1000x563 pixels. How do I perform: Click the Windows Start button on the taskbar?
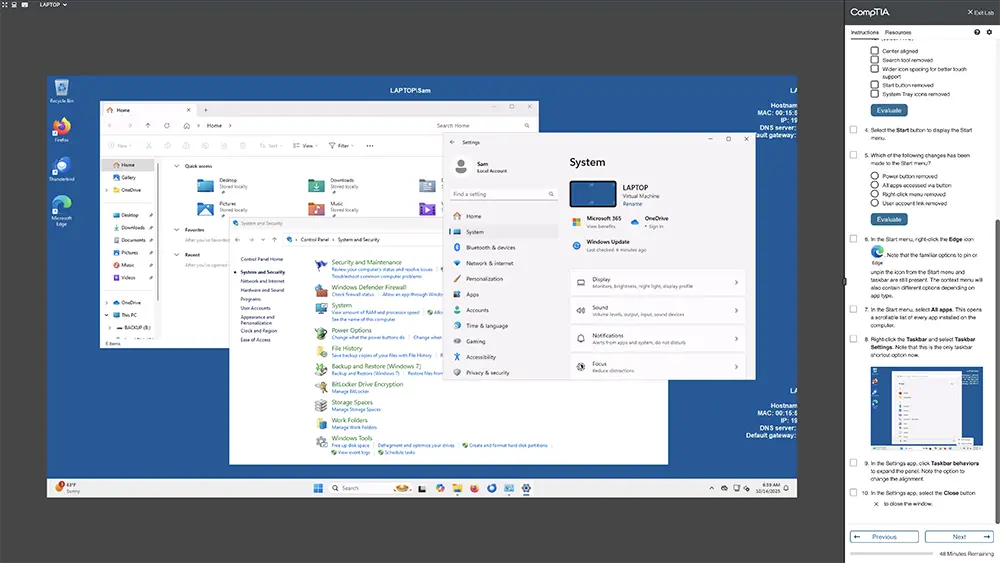tap(318, 488)
